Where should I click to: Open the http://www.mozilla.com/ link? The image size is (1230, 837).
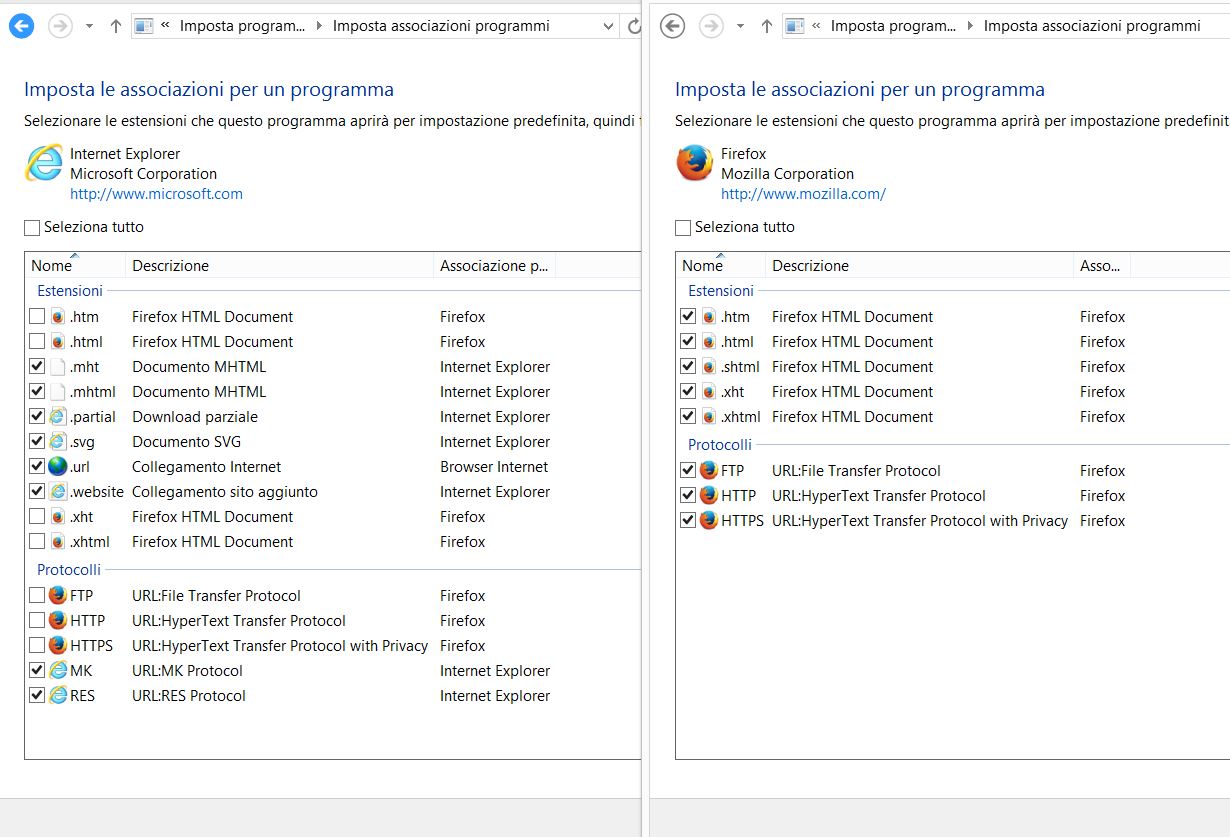click(803, 194)
